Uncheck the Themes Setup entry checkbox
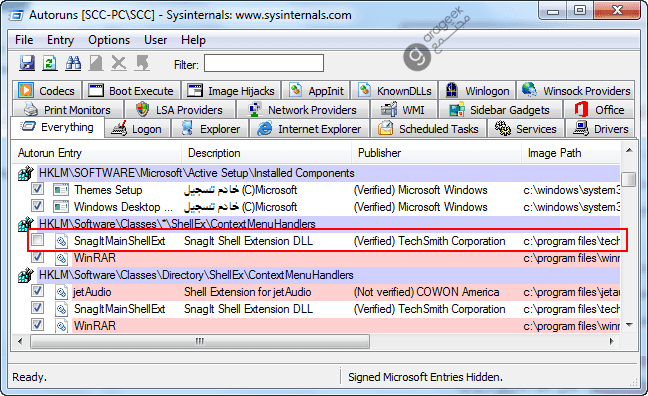The width and height of the screenshot is (648, 396). [37, 189]
